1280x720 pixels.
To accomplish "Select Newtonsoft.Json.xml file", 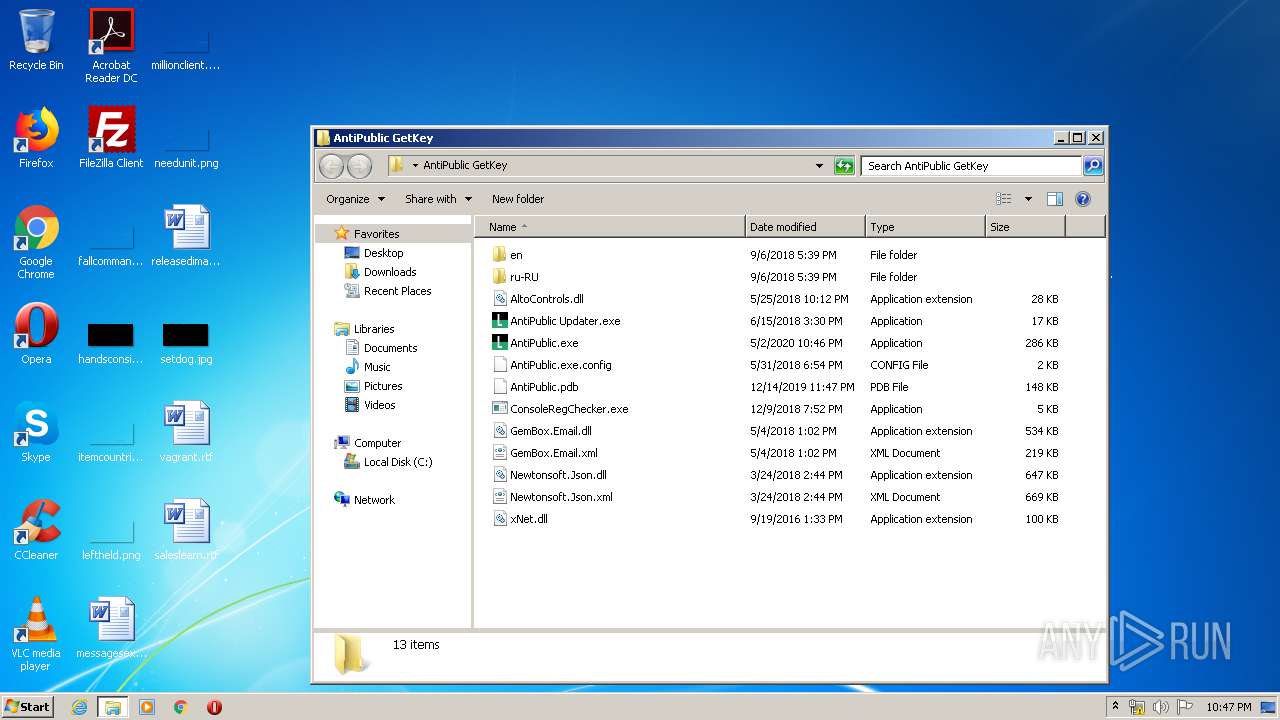I will click(x=561, y=497).
